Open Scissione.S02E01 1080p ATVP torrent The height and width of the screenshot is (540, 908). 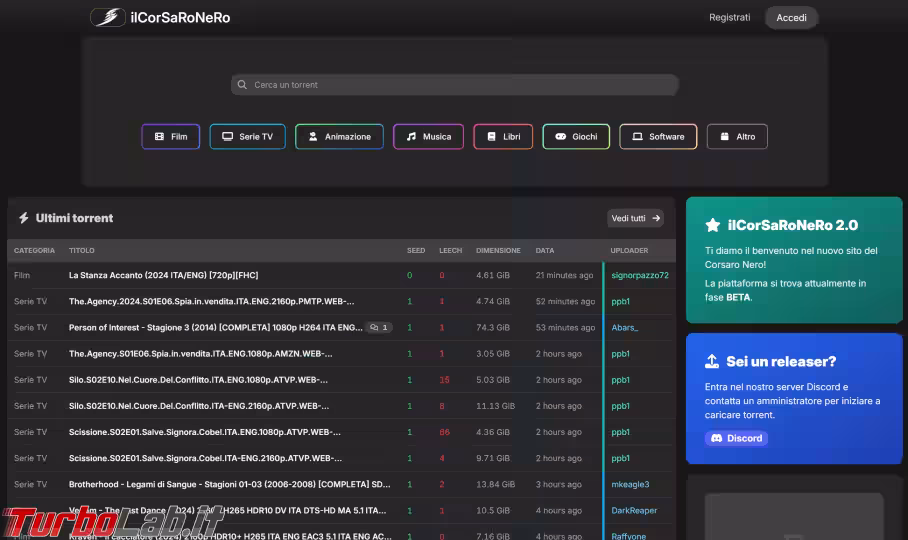click(204, 432)
